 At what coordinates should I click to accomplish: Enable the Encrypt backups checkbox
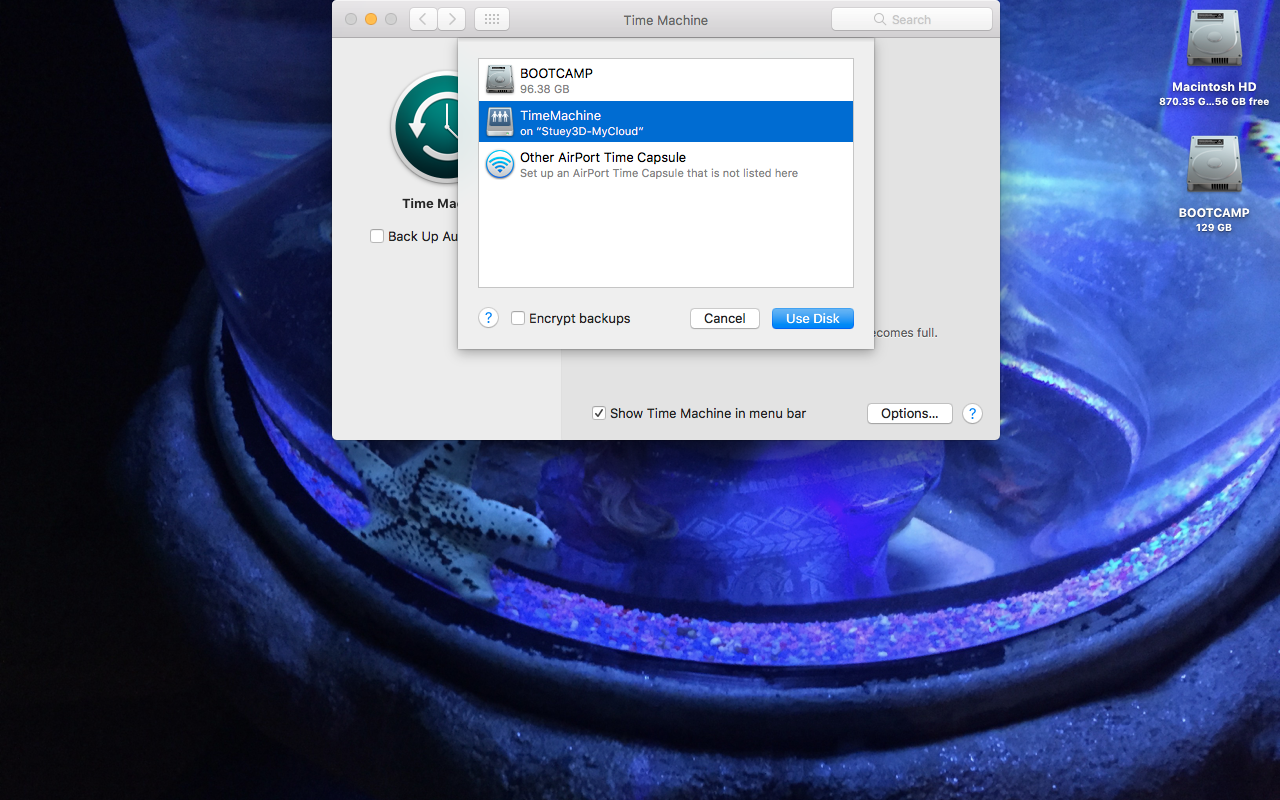pyautogui.click(x=518, y=318)
